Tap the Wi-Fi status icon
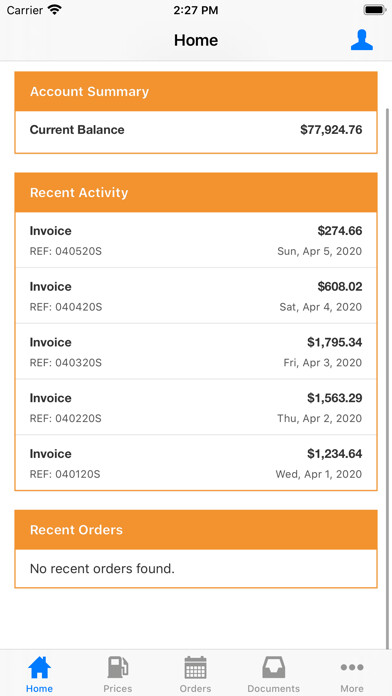This screenshot has height=696, width=392. pos(55,10)
